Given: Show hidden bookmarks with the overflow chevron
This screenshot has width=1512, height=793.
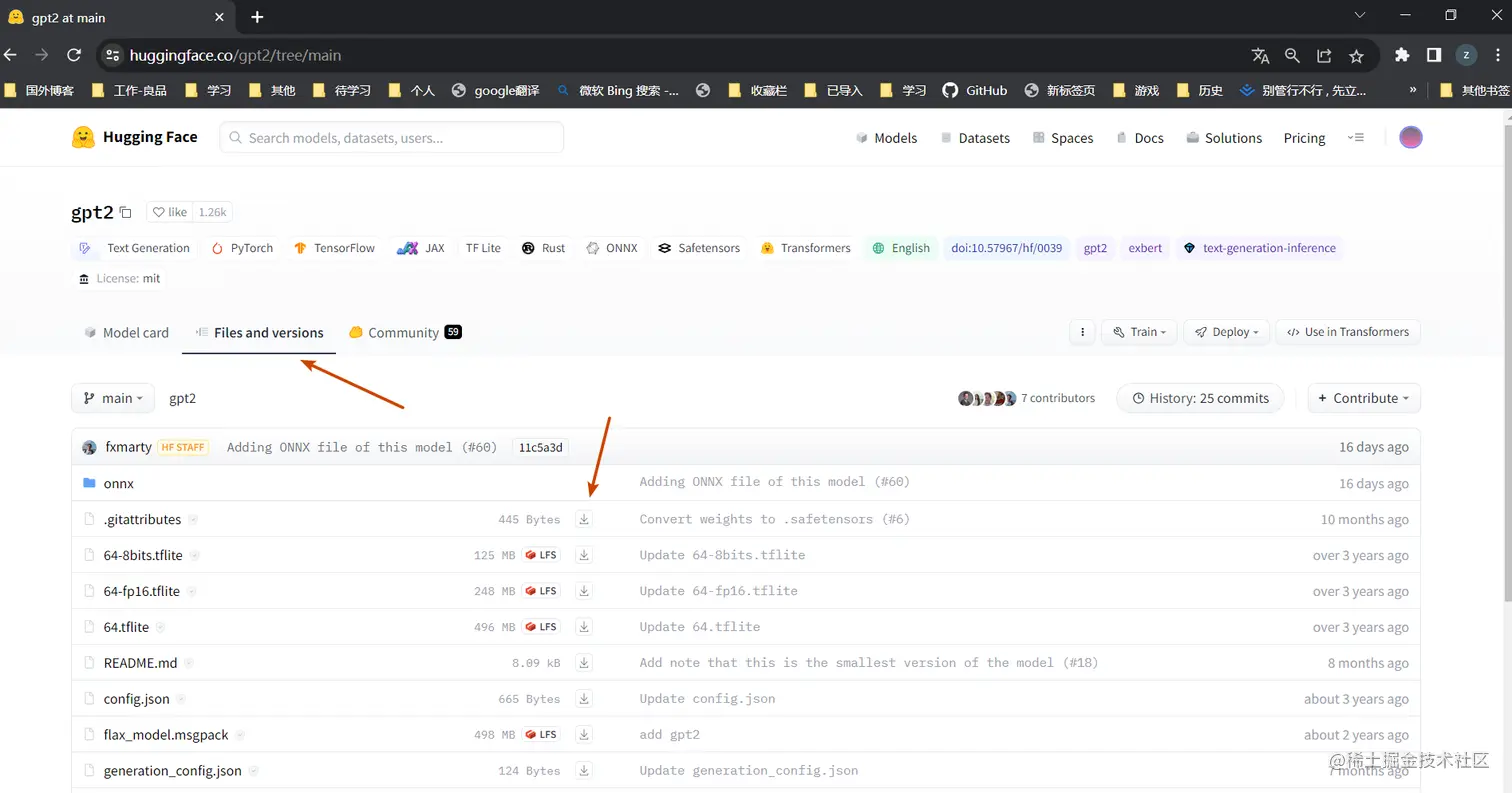Looking at the screenshot, I should [1413, 90].
